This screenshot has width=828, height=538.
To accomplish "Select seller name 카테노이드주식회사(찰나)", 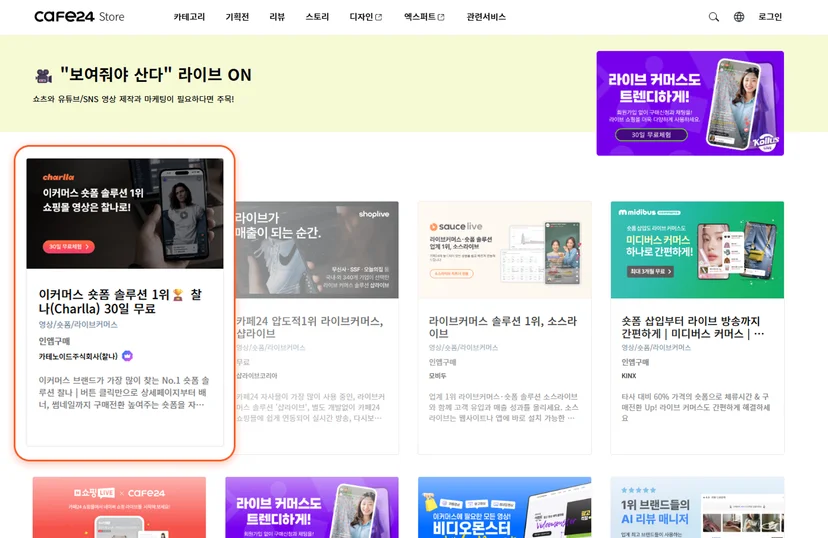I will tap(78, 356).
